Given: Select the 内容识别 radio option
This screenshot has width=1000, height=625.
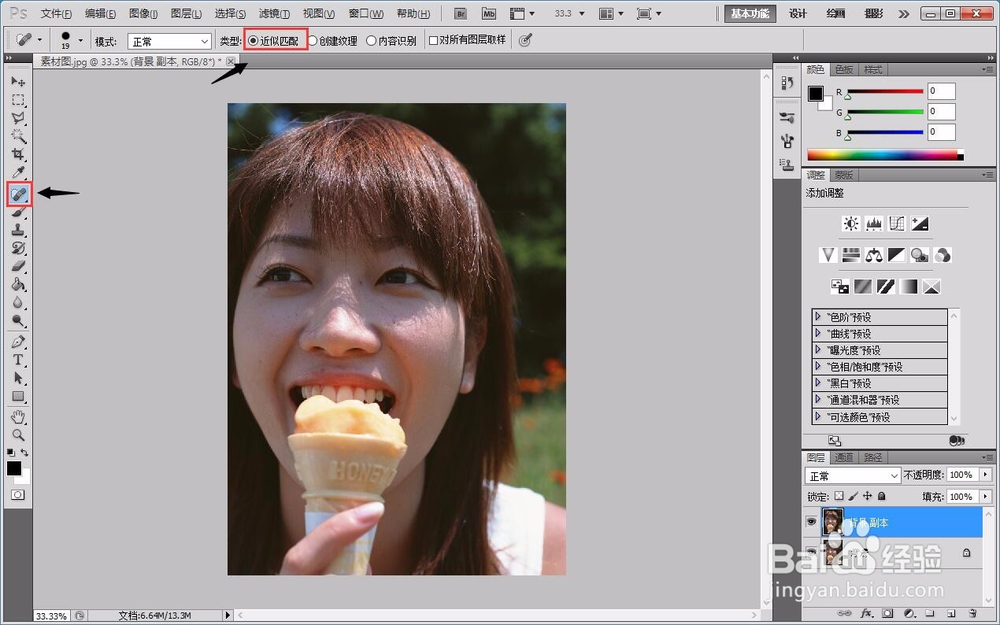Looking at the screenshot, I should point(391,41).
